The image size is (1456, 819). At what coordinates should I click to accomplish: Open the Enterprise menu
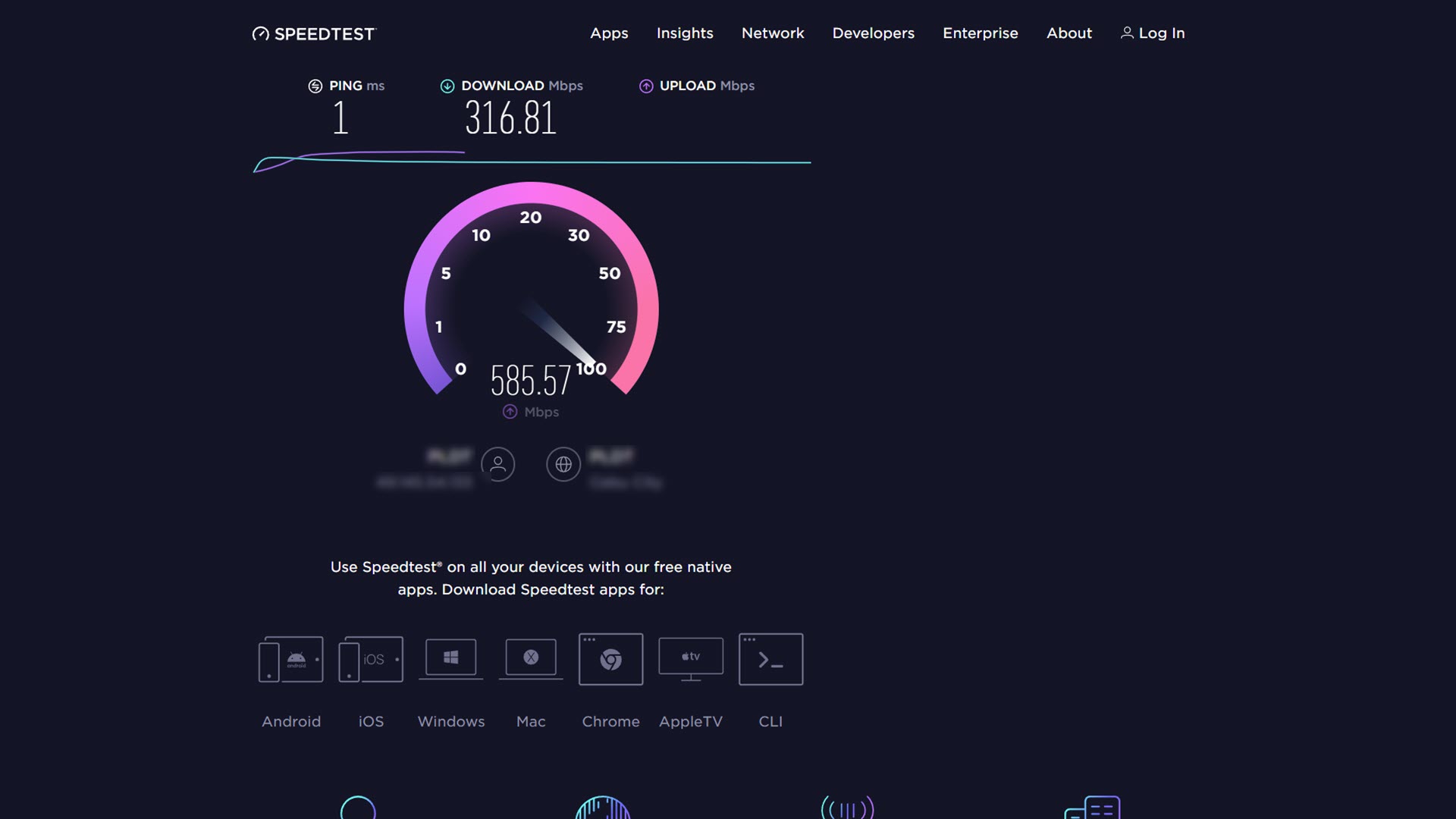[981, 33]
